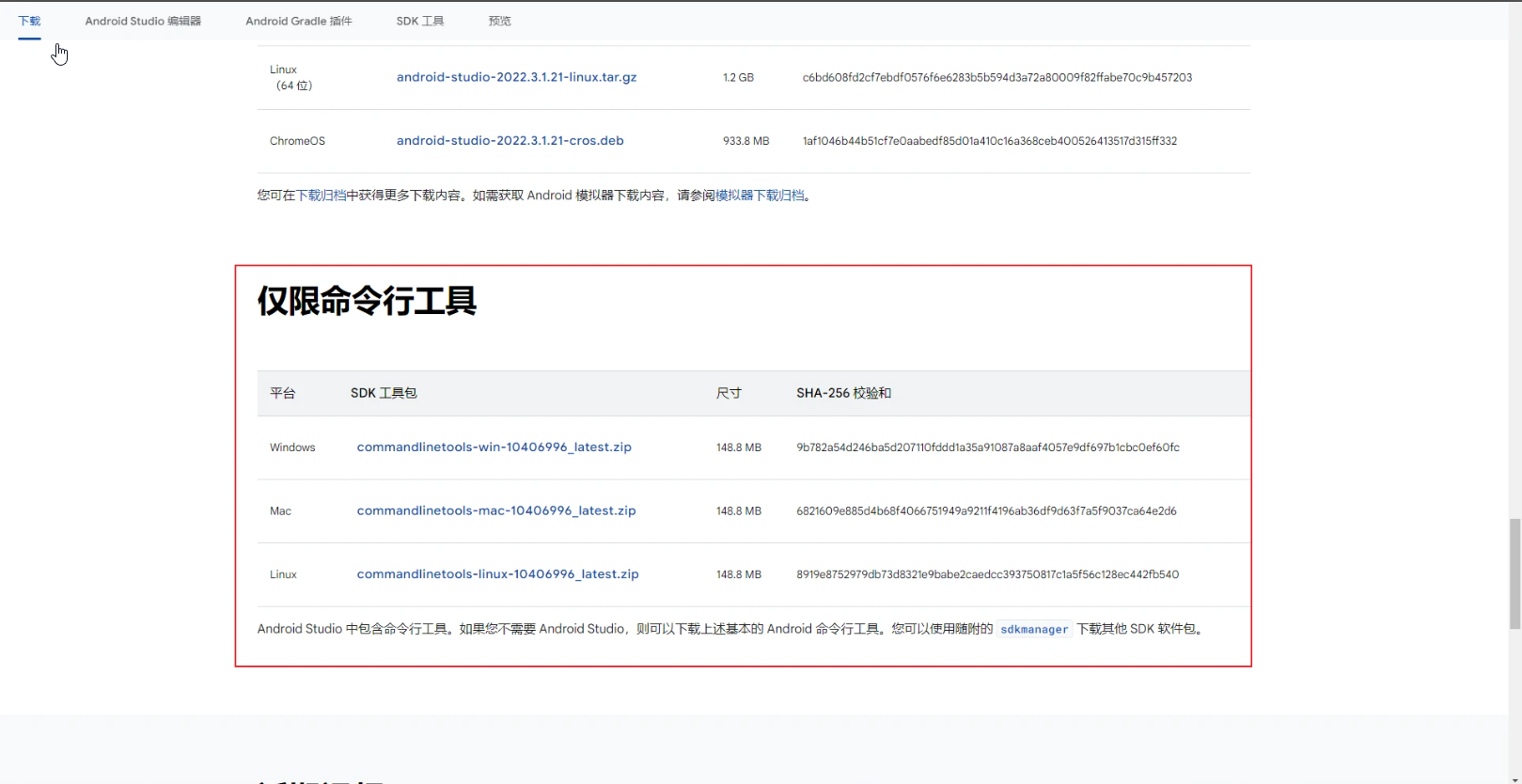Download android-studio-2022.3.1.21-linux.tar.gz
This screenshot has width=1522, height=784.
pos(516,77)
